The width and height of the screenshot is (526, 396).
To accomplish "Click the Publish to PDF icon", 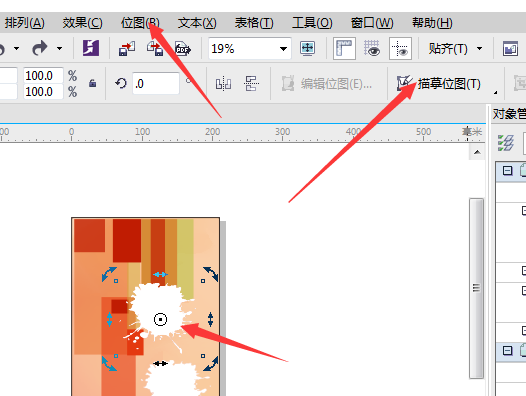I will tap(183, 49).
